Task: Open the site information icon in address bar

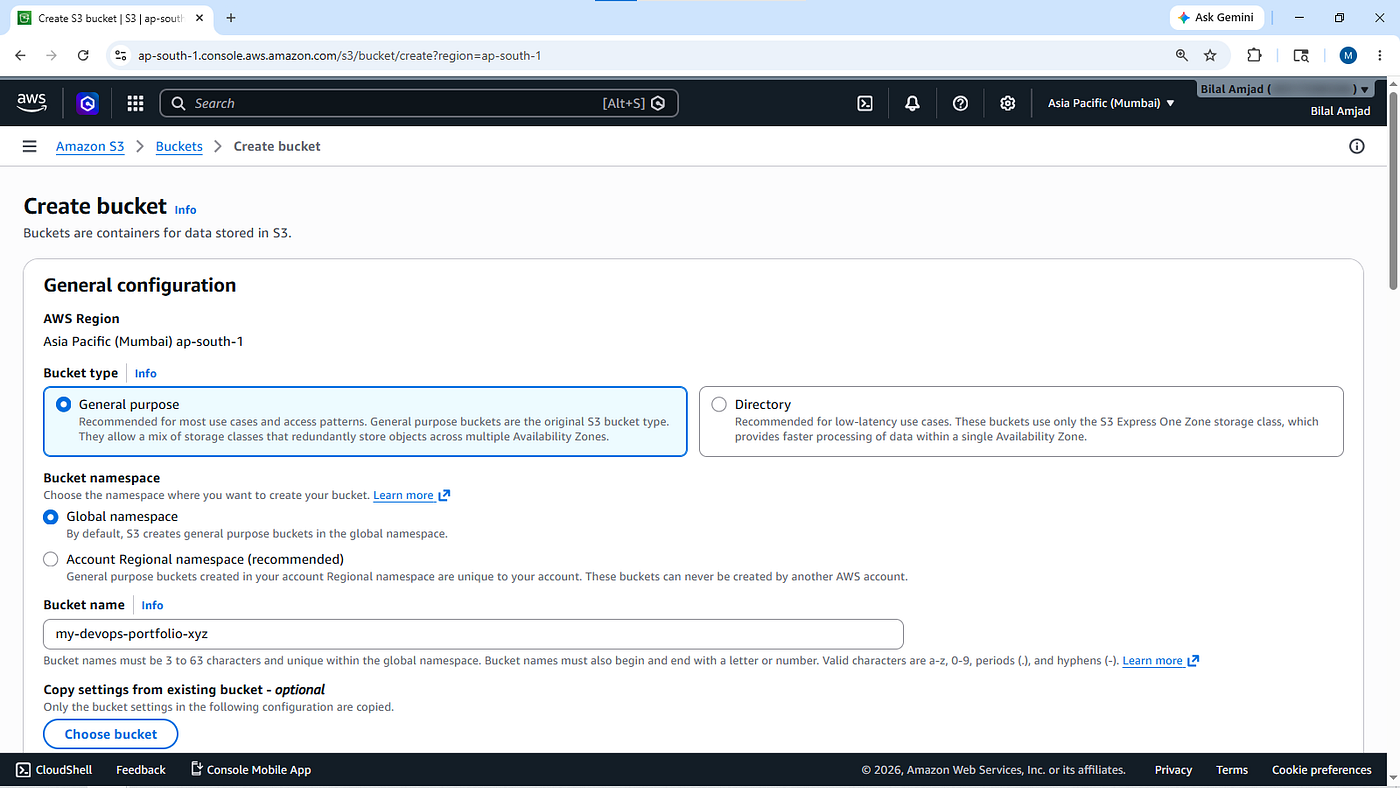Action: (x=120, y=55)
